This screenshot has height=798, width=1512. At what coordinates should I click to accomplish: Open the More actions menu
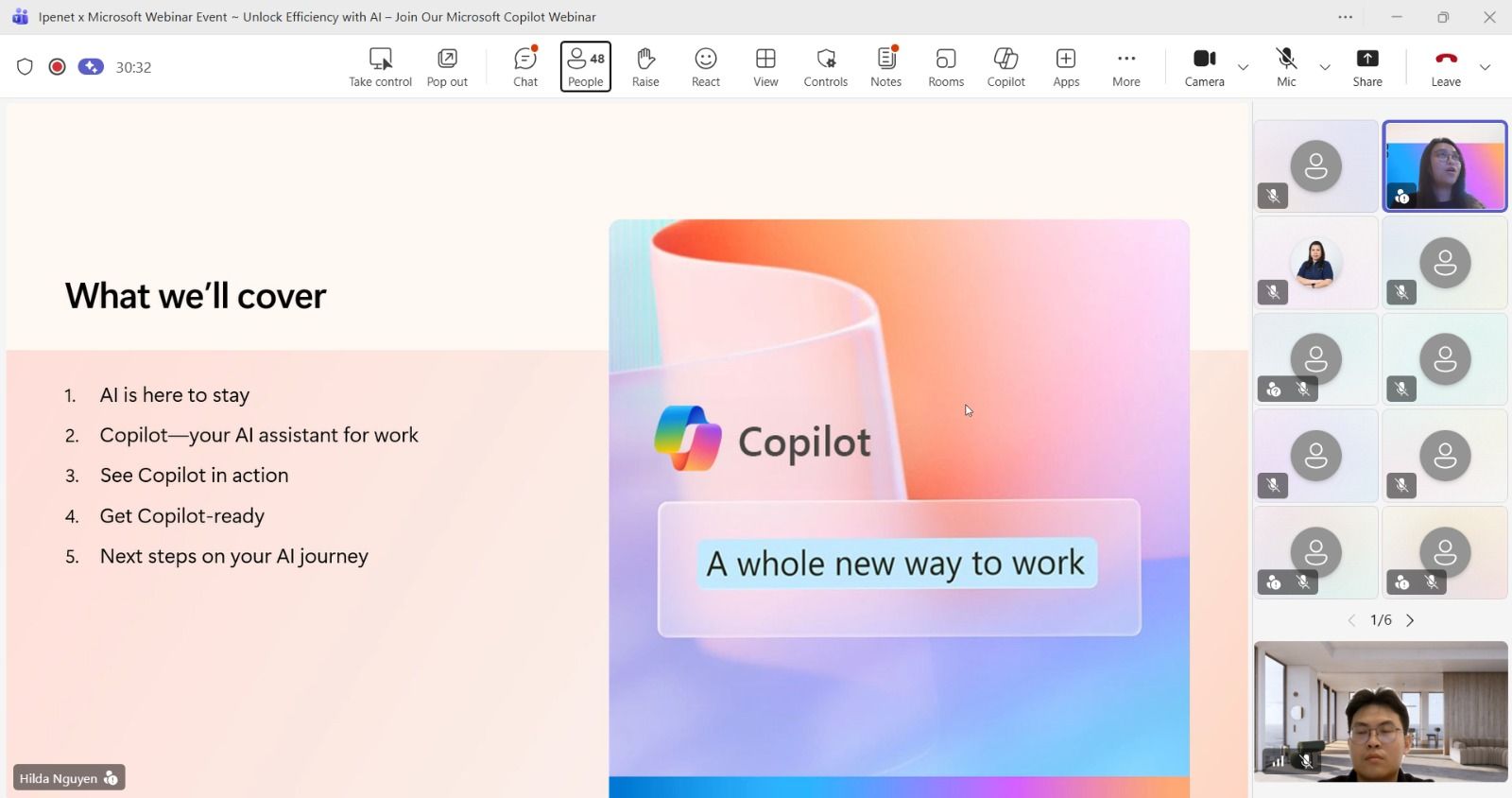coord(1125,66)
